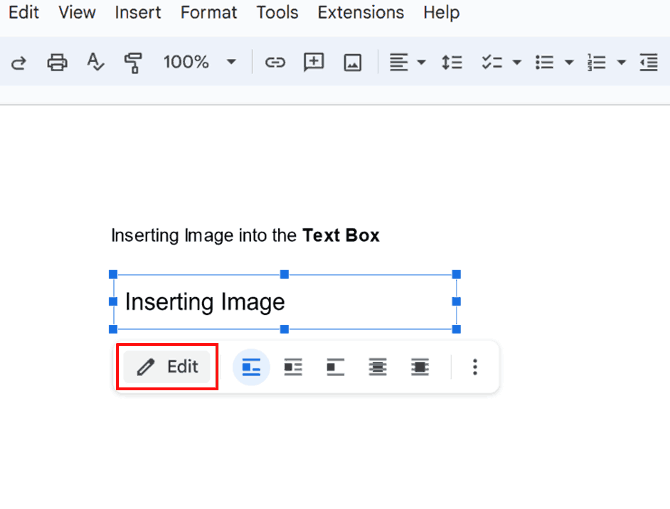
Task: Insert image from toolbar icon
Action: (x=352, y=62)
